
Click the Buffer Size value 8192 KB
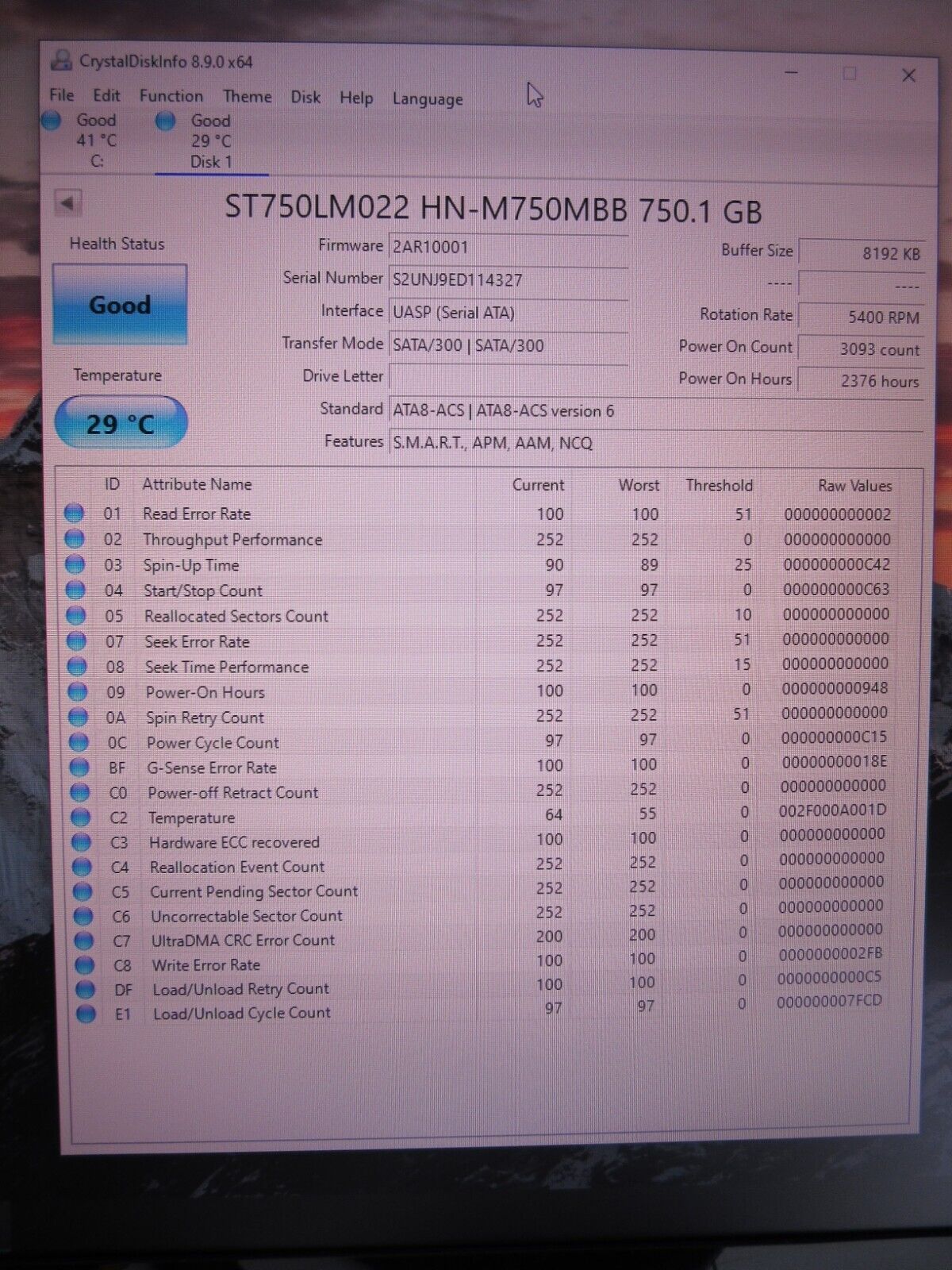[862, 253]
